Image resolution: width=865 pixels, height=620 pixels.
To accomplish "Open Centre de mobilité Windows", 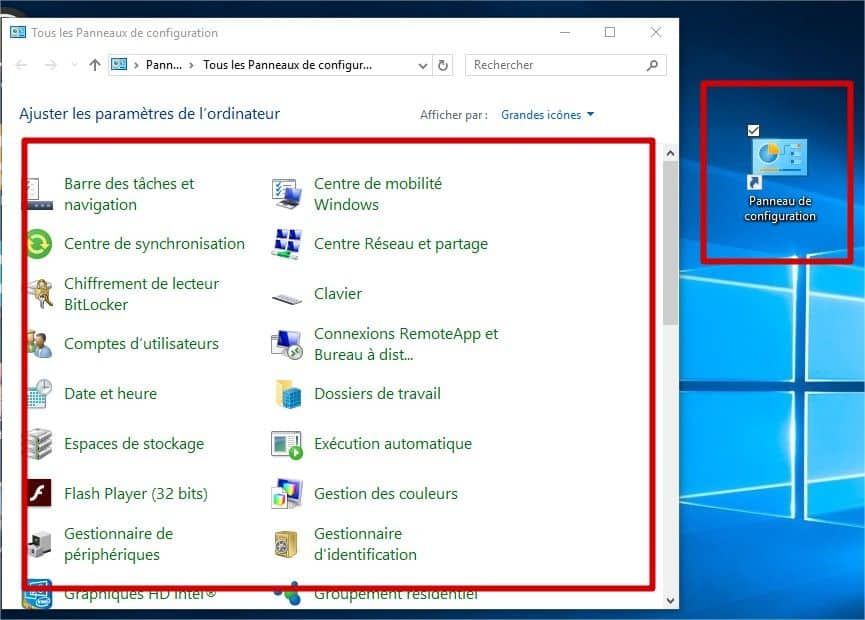I will [378, 194].
